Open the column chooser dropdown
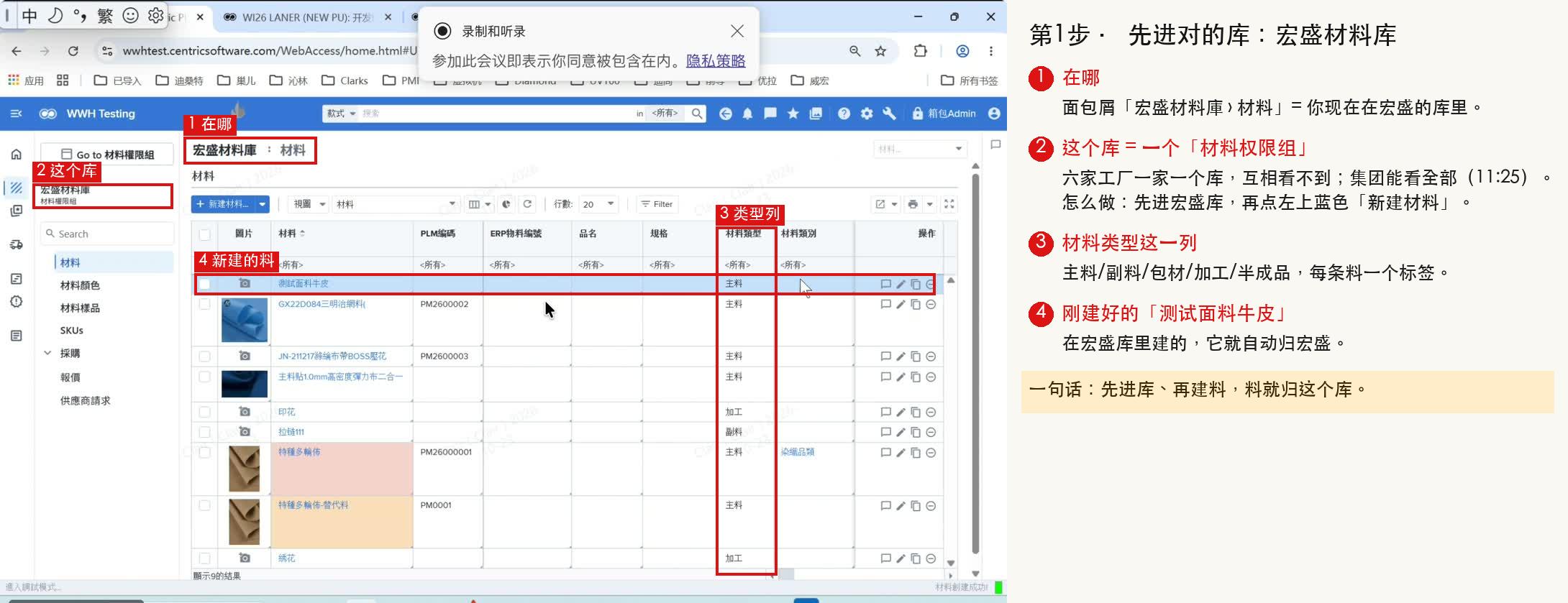This screenshot has height=603, width=1568. pos(480,204)
